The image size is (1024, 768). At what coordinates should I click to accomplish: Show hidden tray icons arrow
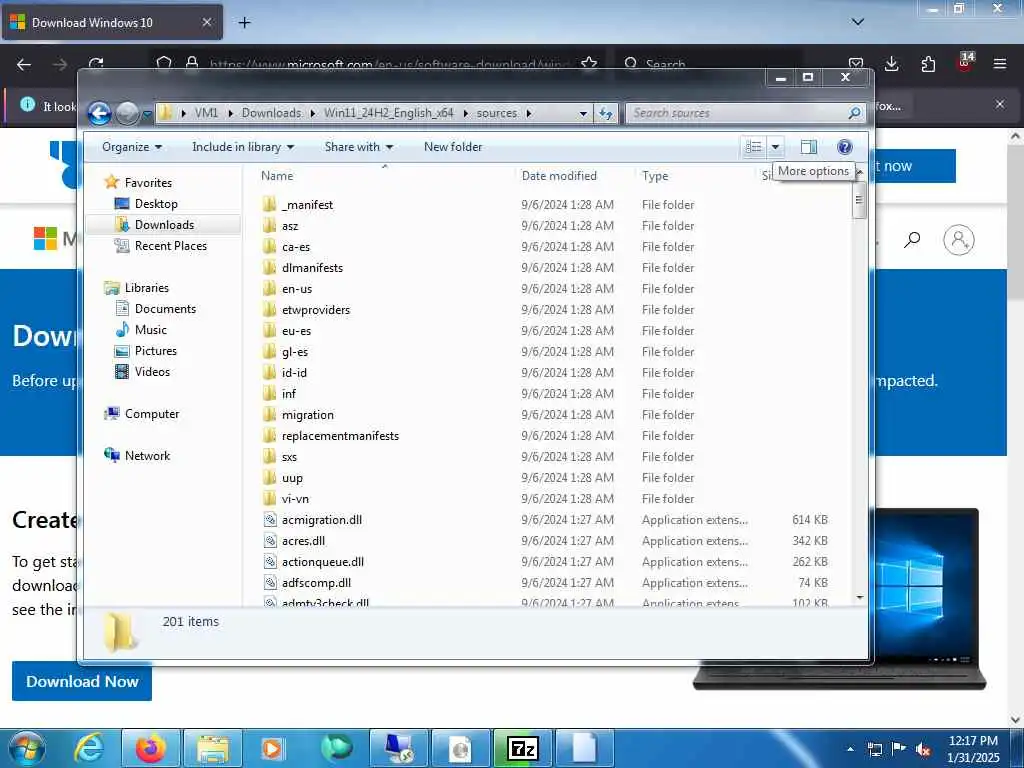850,750
